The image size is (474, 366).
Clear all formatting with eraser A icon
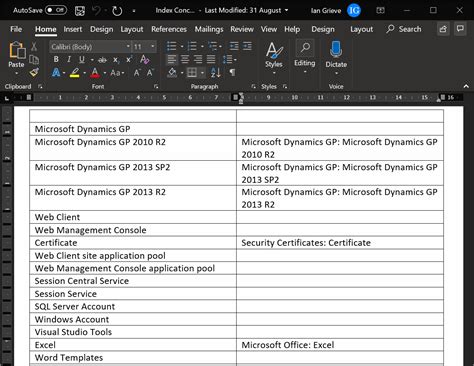[x=144, y=60]
